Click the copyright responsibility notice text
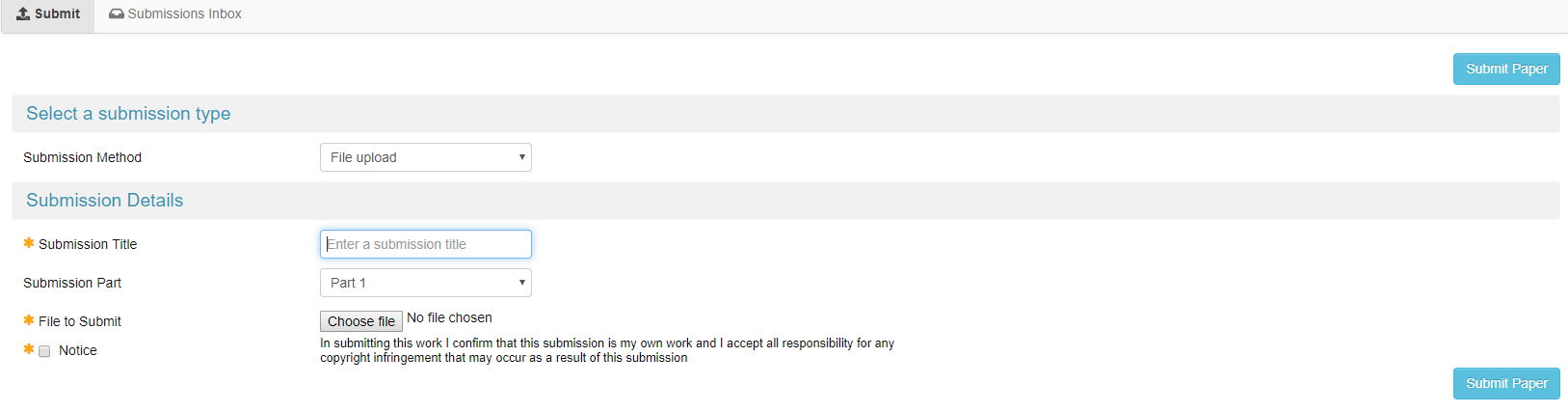 [x=607, y=350]
